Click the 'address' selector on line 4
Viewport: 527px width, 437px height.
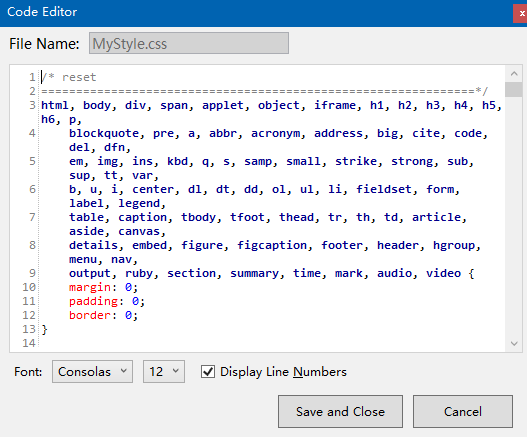click(x=338, y=133)
